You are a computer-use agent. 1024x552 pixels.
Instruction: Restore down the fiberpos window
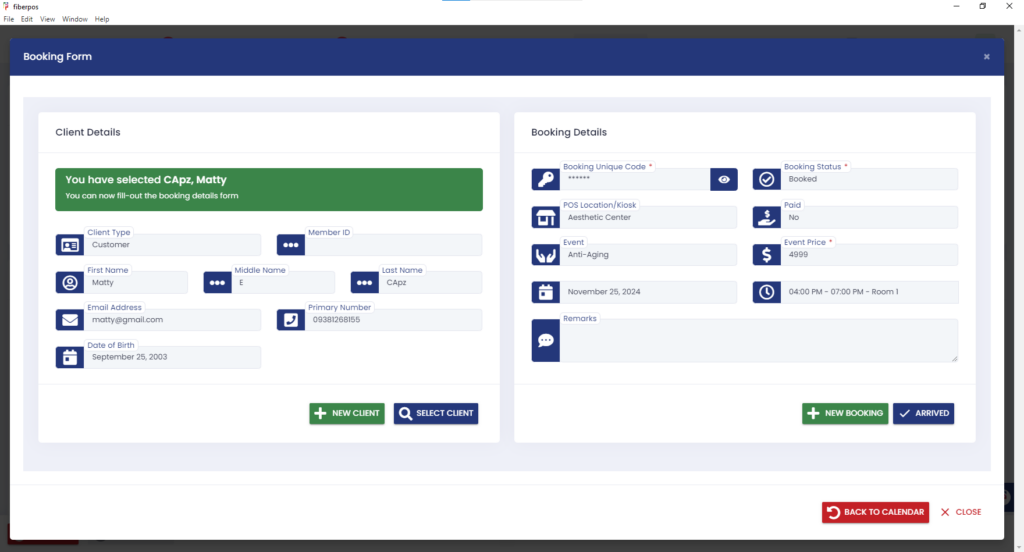tap(982, 6)
